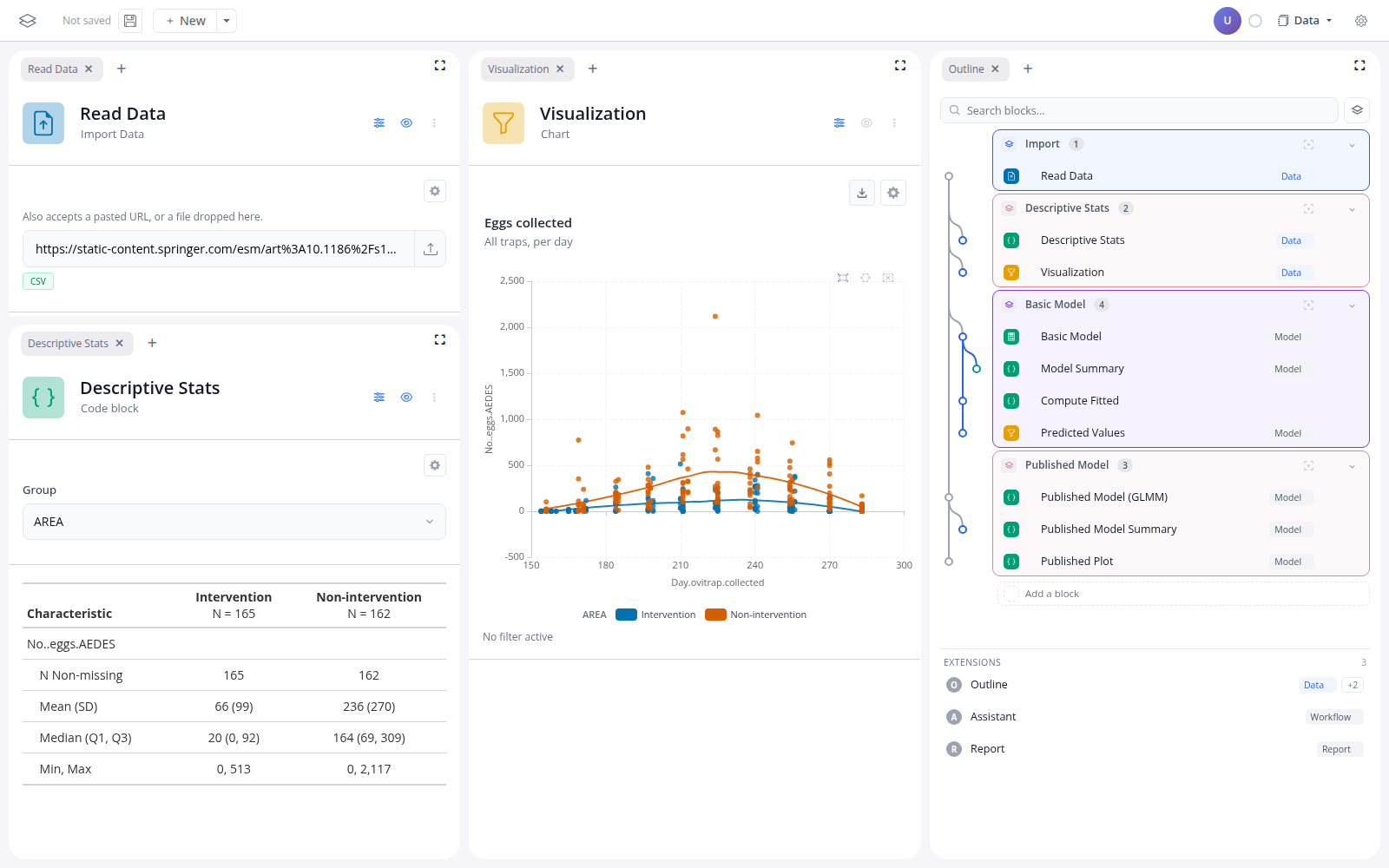The image size is (1389, 868).
Task: Open Visualization block settings sliders
Action: pos(839,123)
